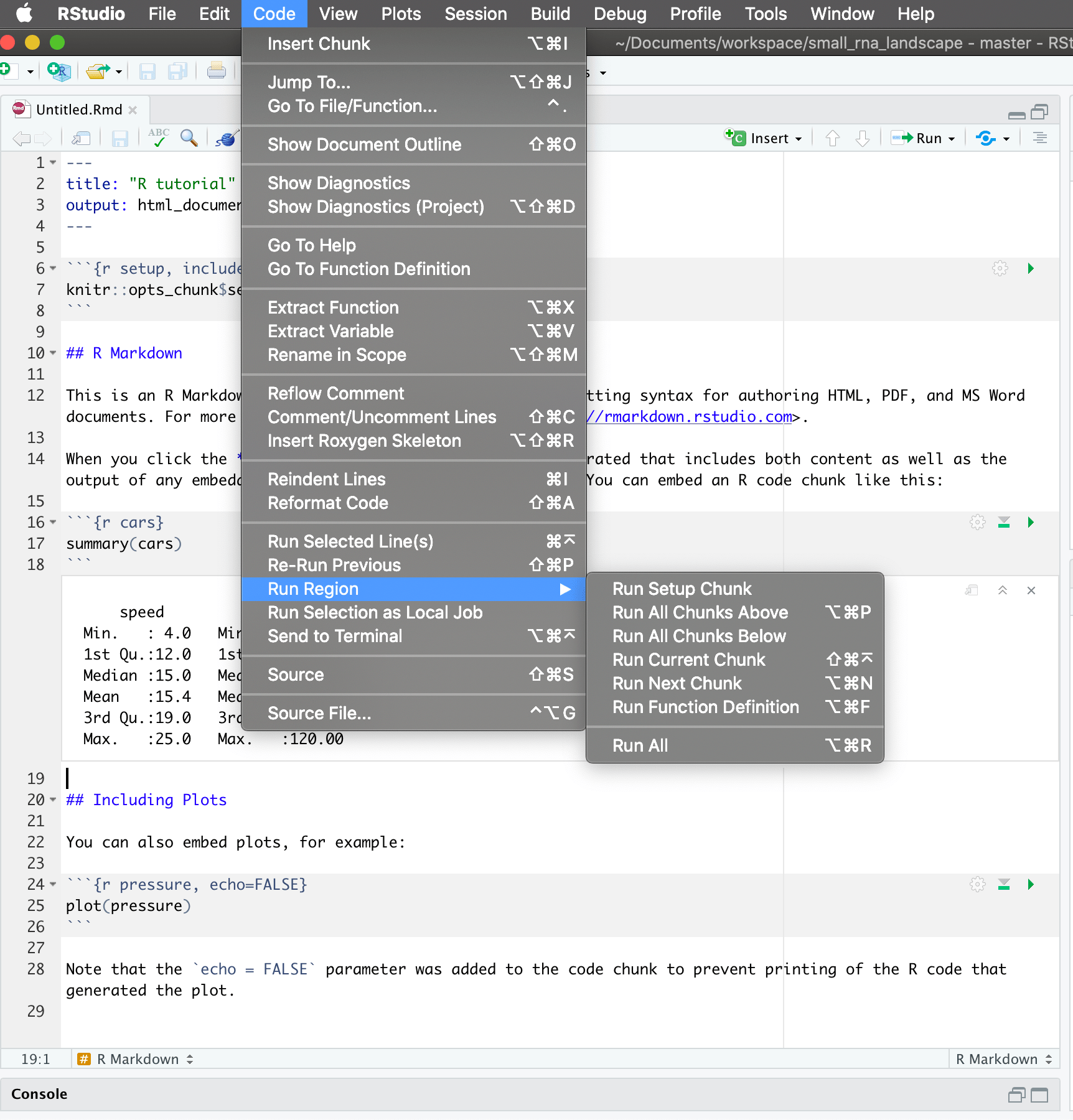This screenshot has width=1073, height=1120.
Task: Collapse the summary output panel
Action: point(1003,590)
